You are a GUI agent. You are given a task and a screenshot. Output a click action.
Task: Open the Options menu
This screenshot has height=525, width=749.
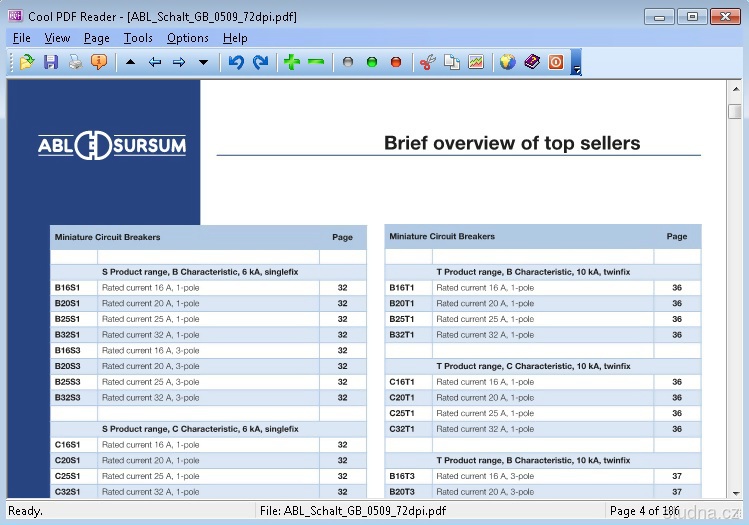pyautogui.click(x=188, y=38)
